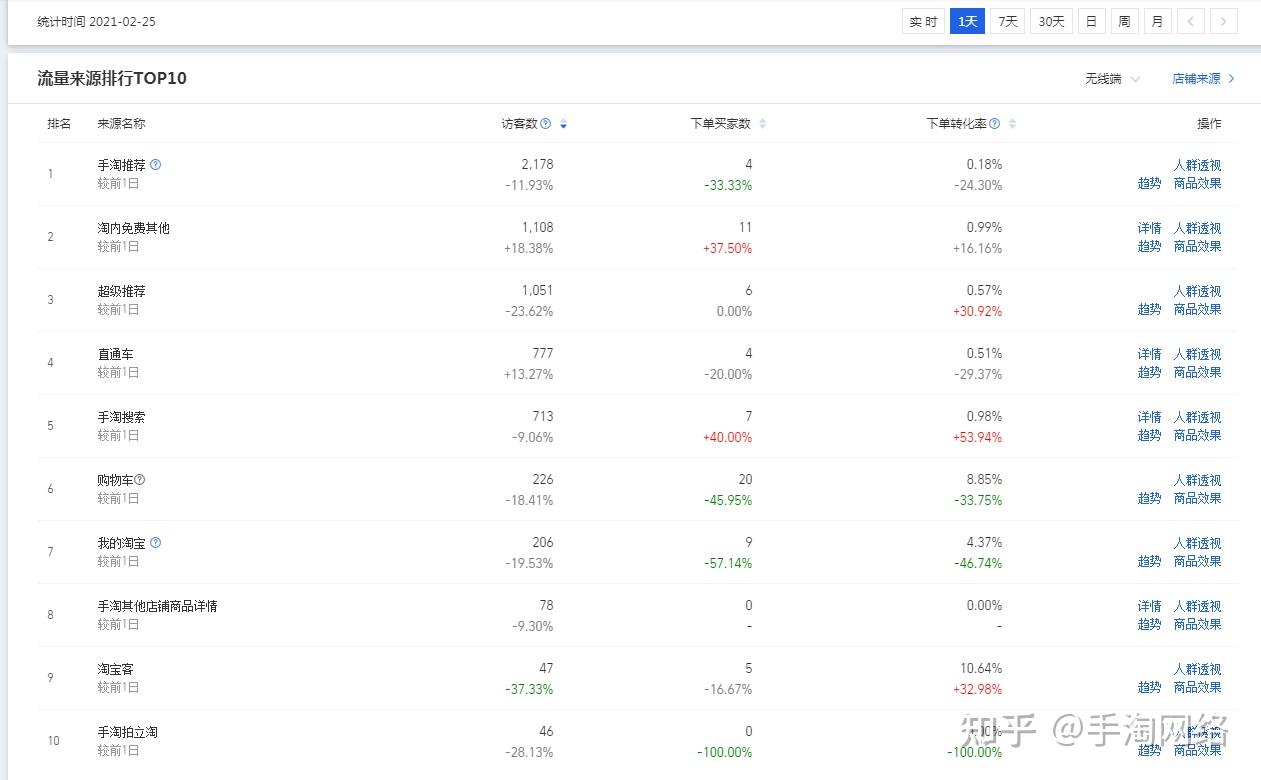This screenshot has width=1261, height=780.
Task: Open 人群透视 for 手淘推荐 row
Action: [1197, 166]
